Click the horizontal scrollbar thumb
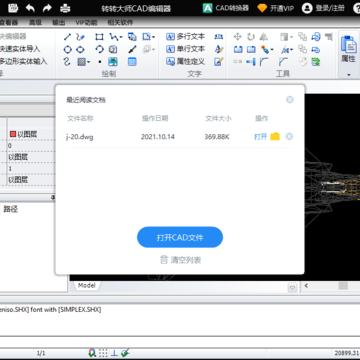Screen dimensions: 360x360 (x=343, y=286)
